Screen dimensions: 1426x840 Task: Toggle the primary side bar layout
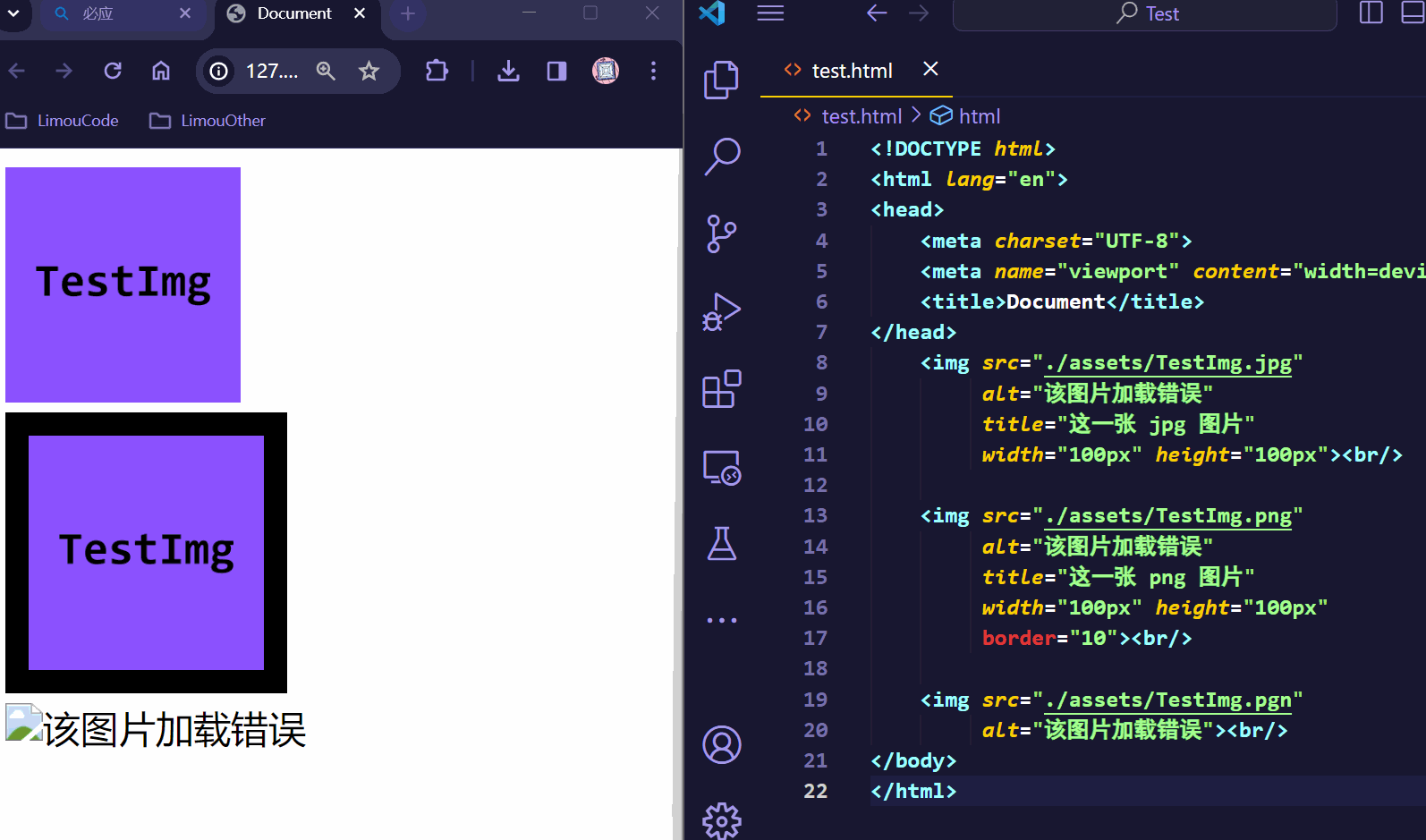pyautogui.click(x=1371, y=13)
